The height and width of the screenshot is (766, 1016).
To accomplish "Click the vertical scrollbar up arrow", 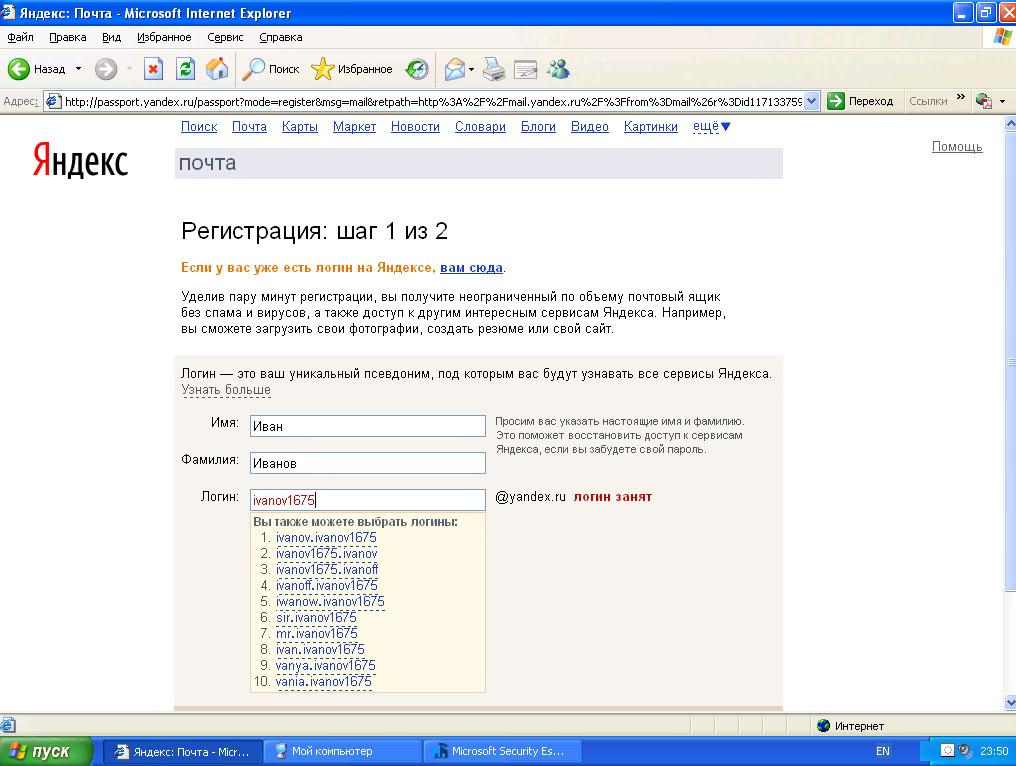I will 1010,123.
